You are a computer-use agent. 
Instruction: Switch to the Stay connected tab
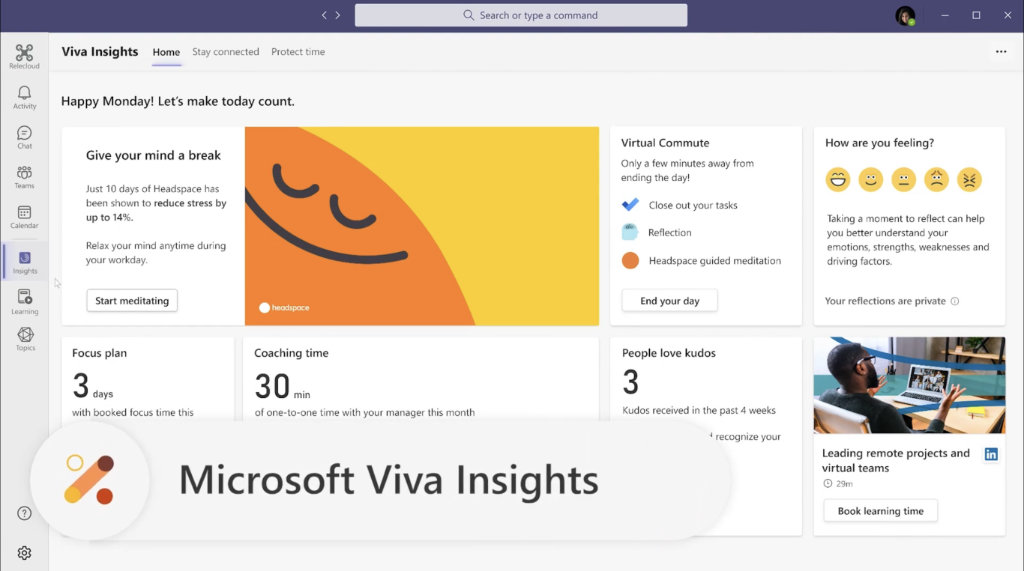pyautogui.click(x=225, y=52)
